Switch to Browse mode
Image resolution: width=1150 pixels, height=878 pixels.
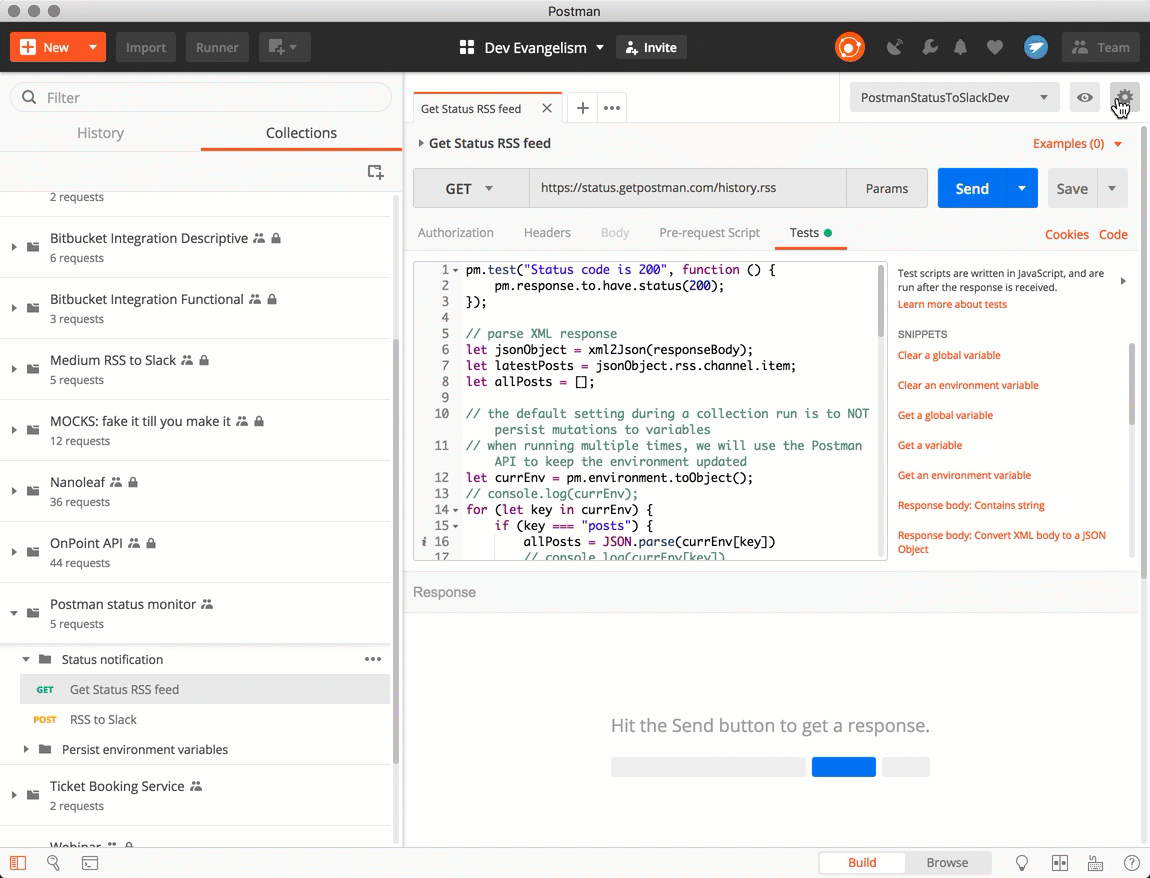(x=947, y=863)
